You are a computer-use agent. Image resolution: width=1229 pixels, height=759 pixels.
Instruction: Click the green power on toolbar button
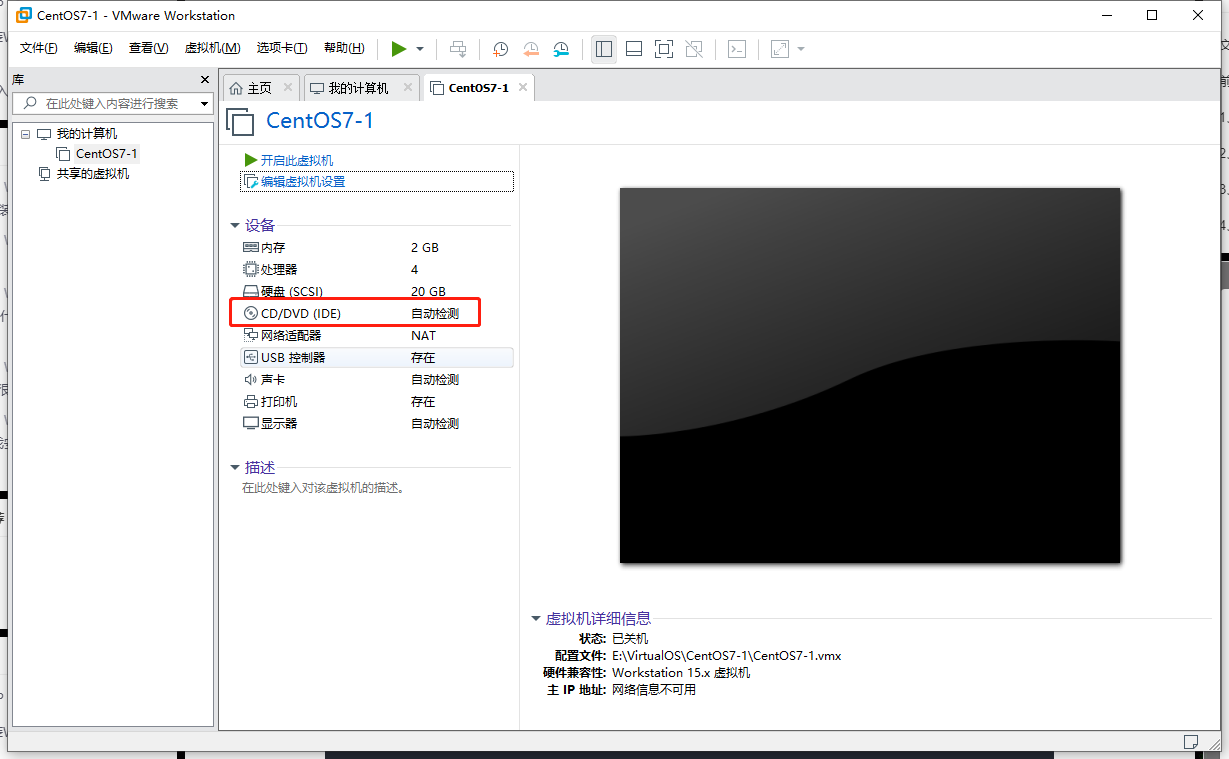click(x=399, y=48)
